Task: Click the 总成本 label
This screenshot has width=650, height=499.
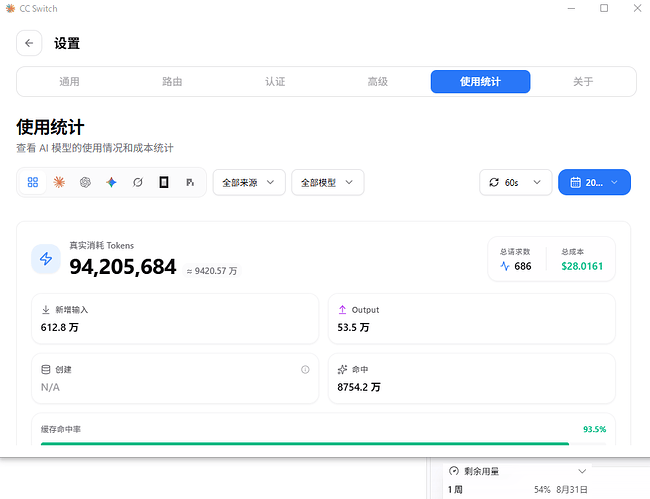Action: click(572, 252)
